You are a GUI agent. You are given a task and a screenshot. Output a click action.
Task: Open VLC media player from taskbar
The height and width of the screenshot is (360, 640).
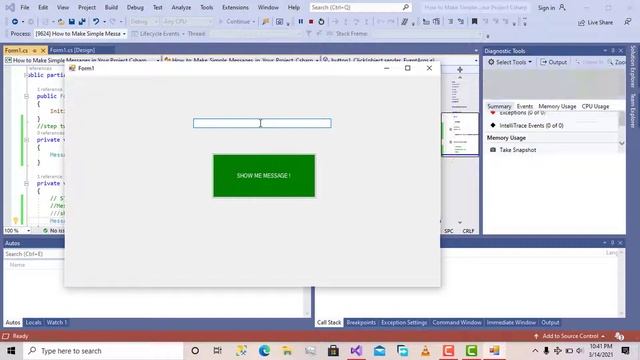[x=425, y=351]
